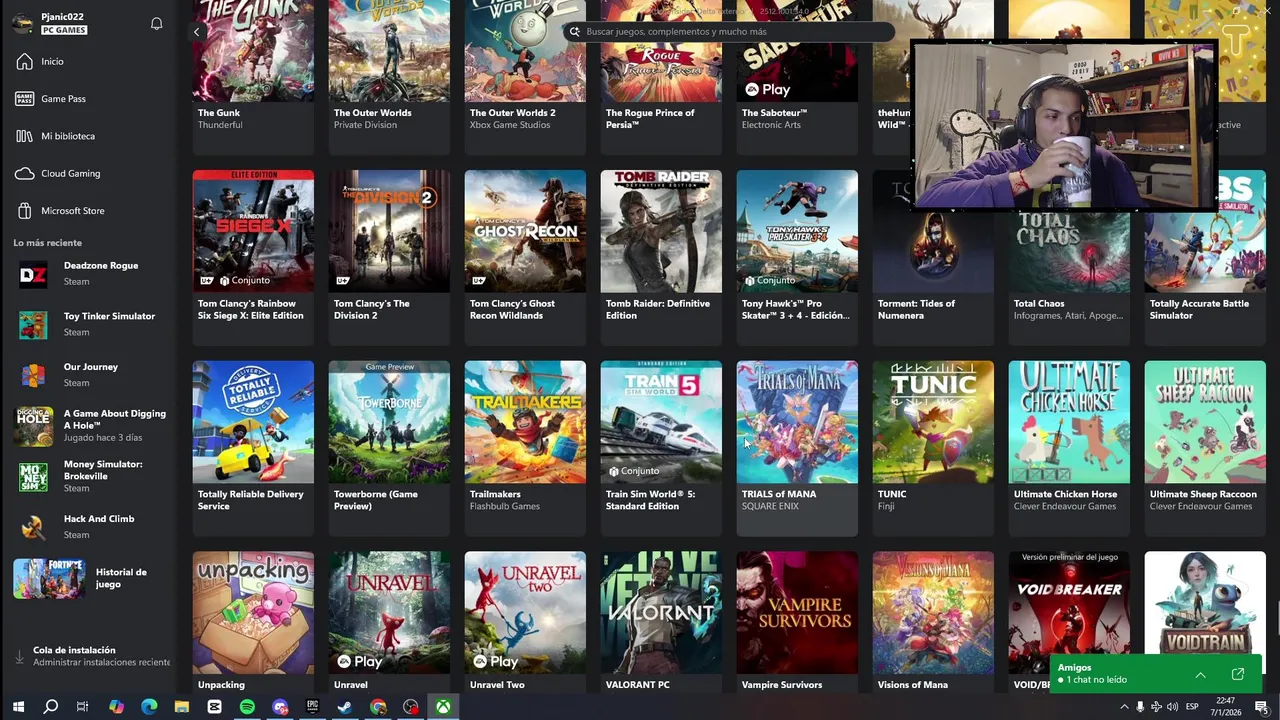Viewport: 1280px width, 720px height.
Task: Open recent game Our Journey
Action: point(90,374)
